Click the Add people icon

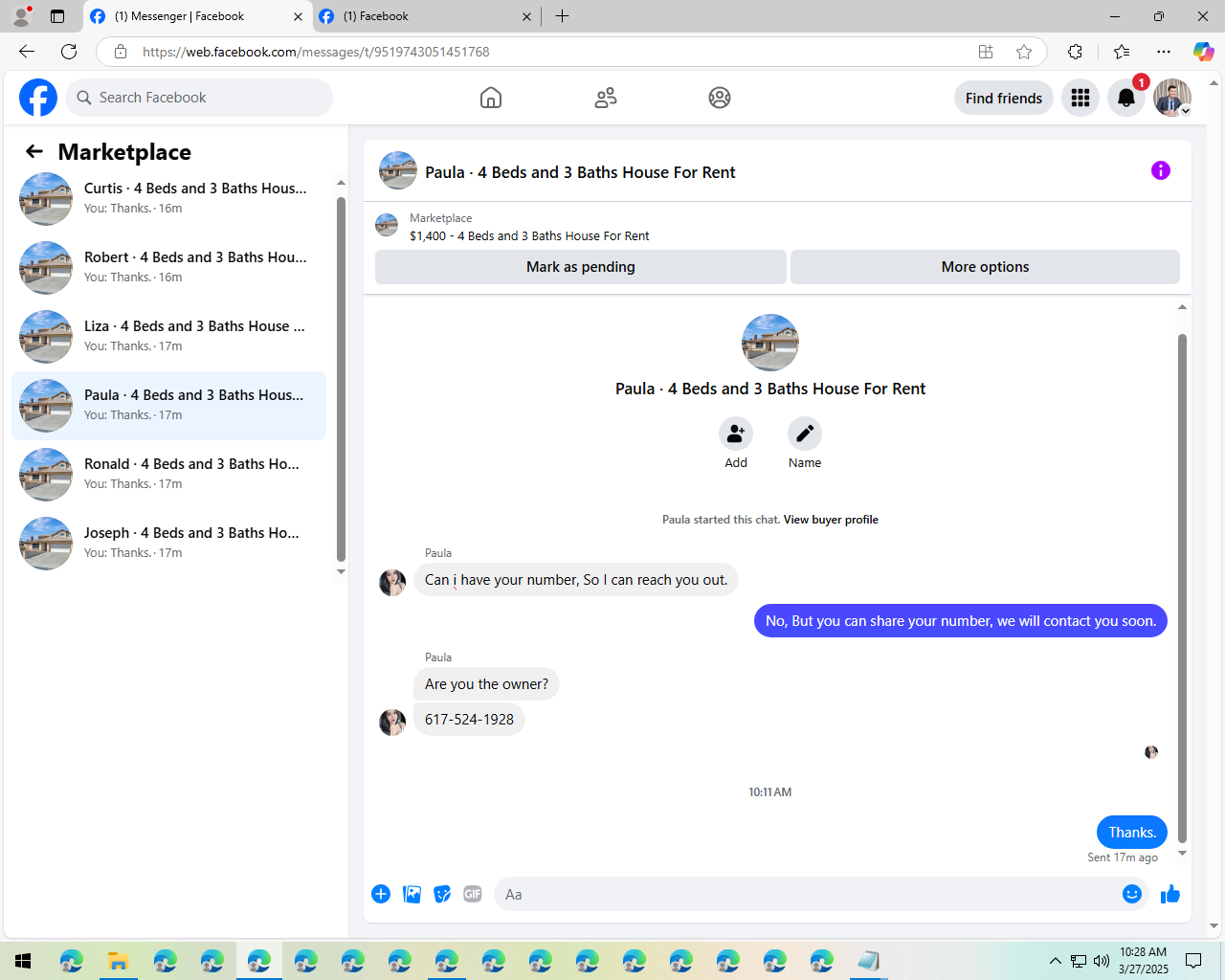coord(736,434)
